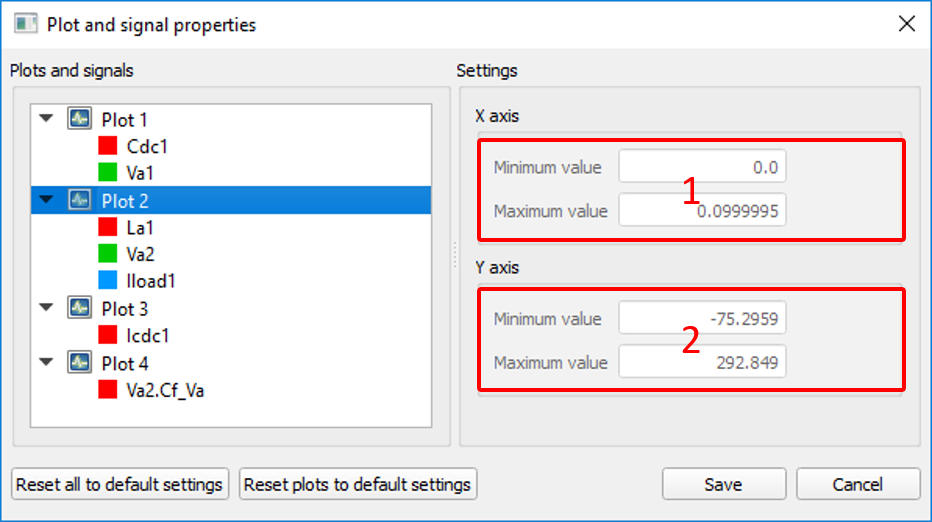The width and height of the screenshot is (932, 522).
Task: Click the Plot 3 scope icon
Action: [79, 308]
